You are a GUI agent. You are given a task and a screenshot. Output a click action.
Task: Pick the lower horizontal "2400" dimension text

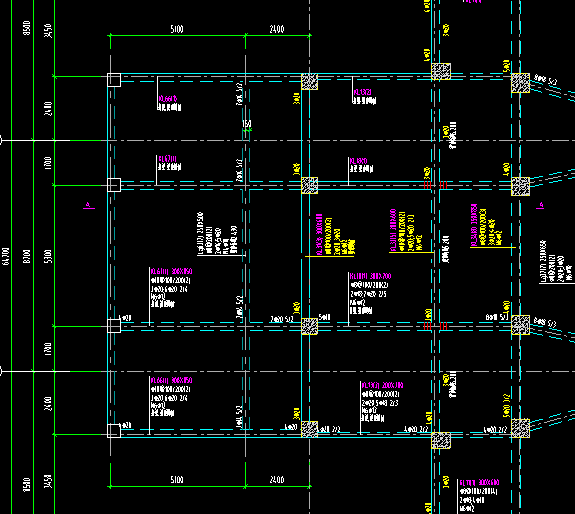tap(277, 480)
